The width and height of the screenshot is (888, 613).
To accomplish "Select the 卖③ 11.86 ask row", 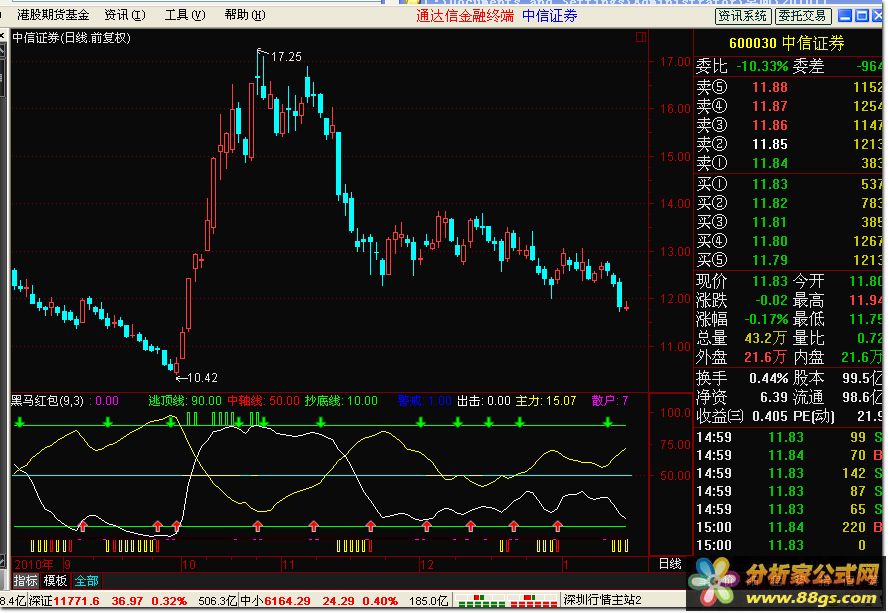I will pyautogui.click(x=788, y=125).
